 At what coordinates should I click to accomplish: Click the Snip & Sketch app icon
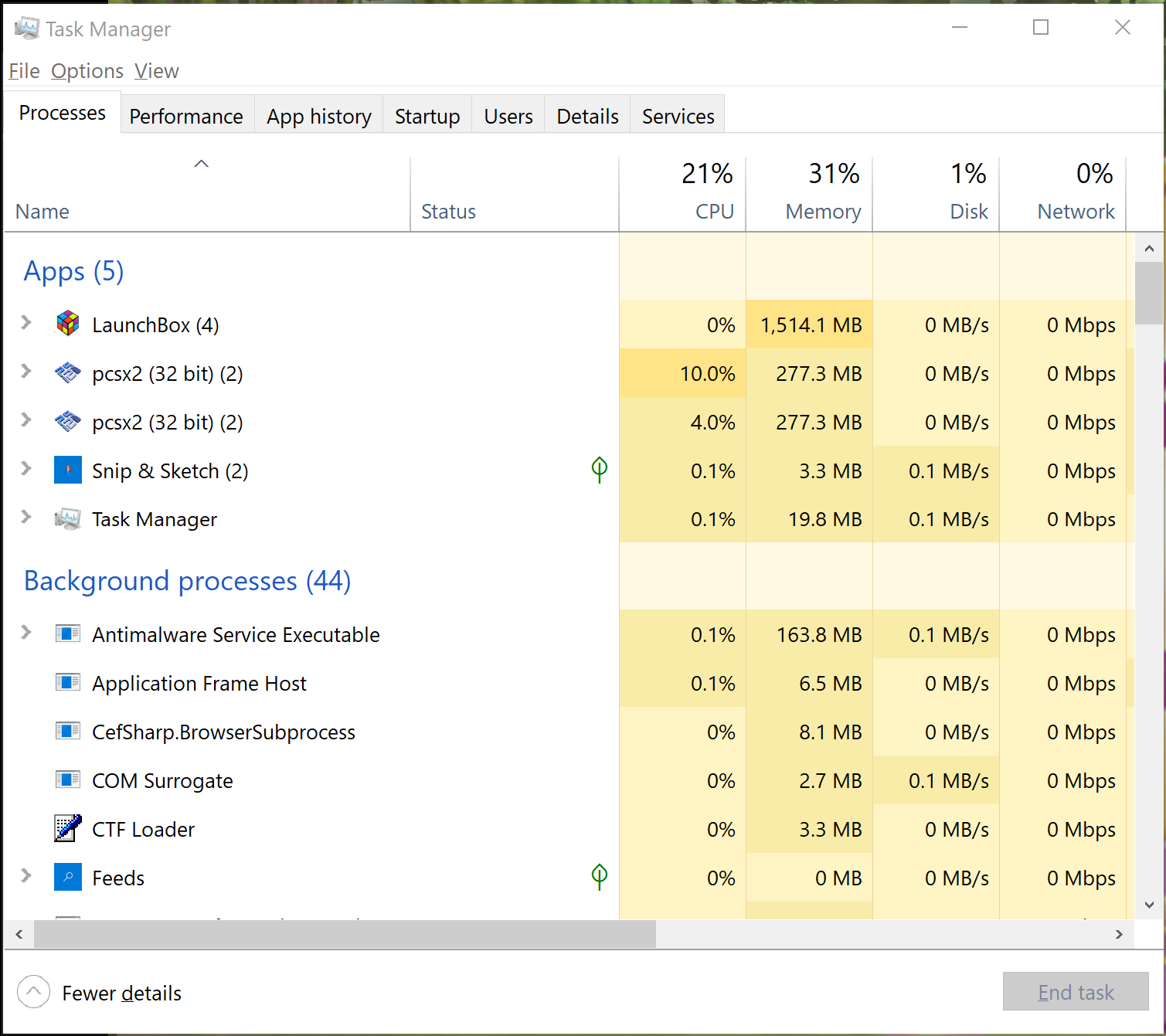tap(68, 470)
